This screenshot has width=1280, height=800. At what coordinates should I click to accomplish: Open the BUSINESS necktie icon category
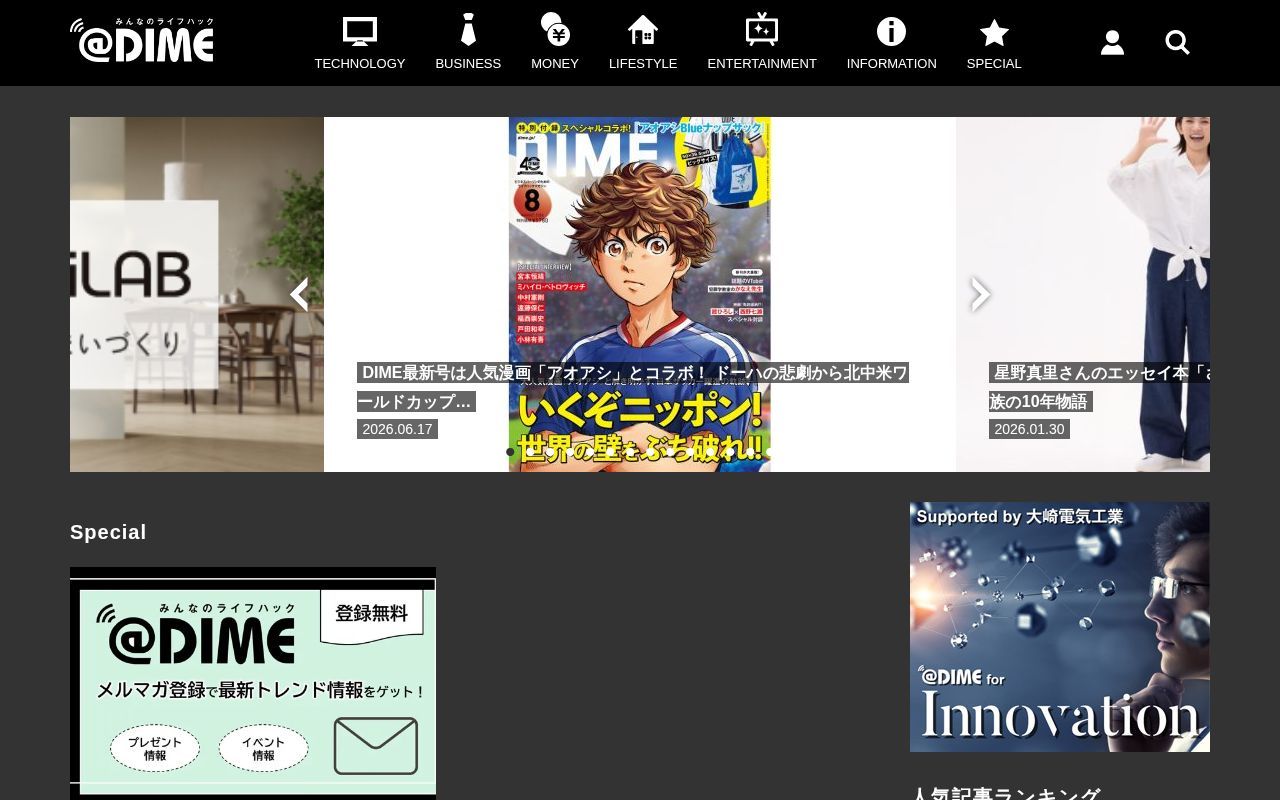468,43
